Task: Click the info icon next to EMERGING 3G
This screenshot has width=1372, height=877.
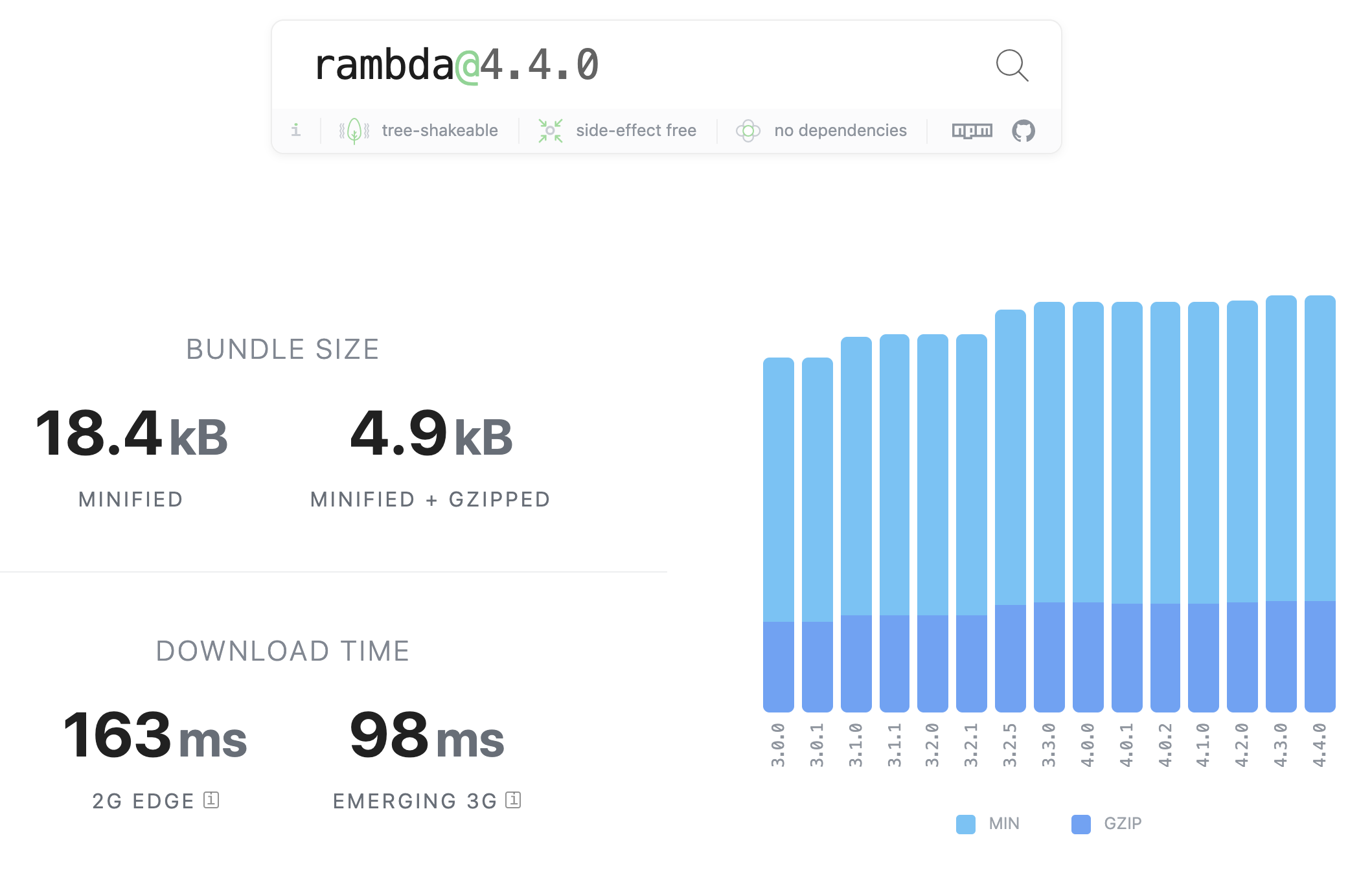Action: point(512,799)
